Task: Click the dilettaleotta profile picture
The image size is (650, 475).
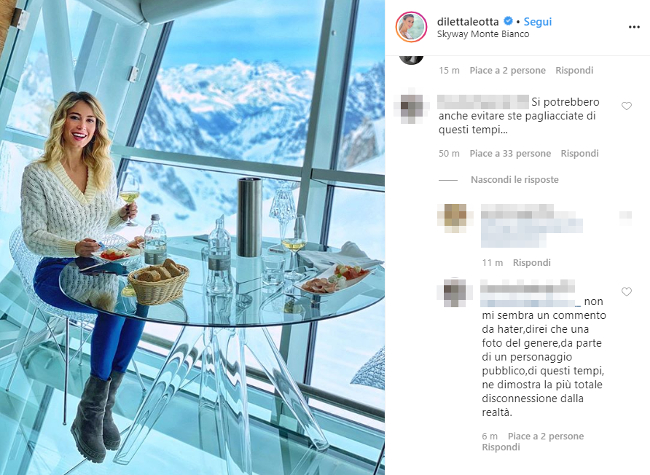Action: (411, 27)
